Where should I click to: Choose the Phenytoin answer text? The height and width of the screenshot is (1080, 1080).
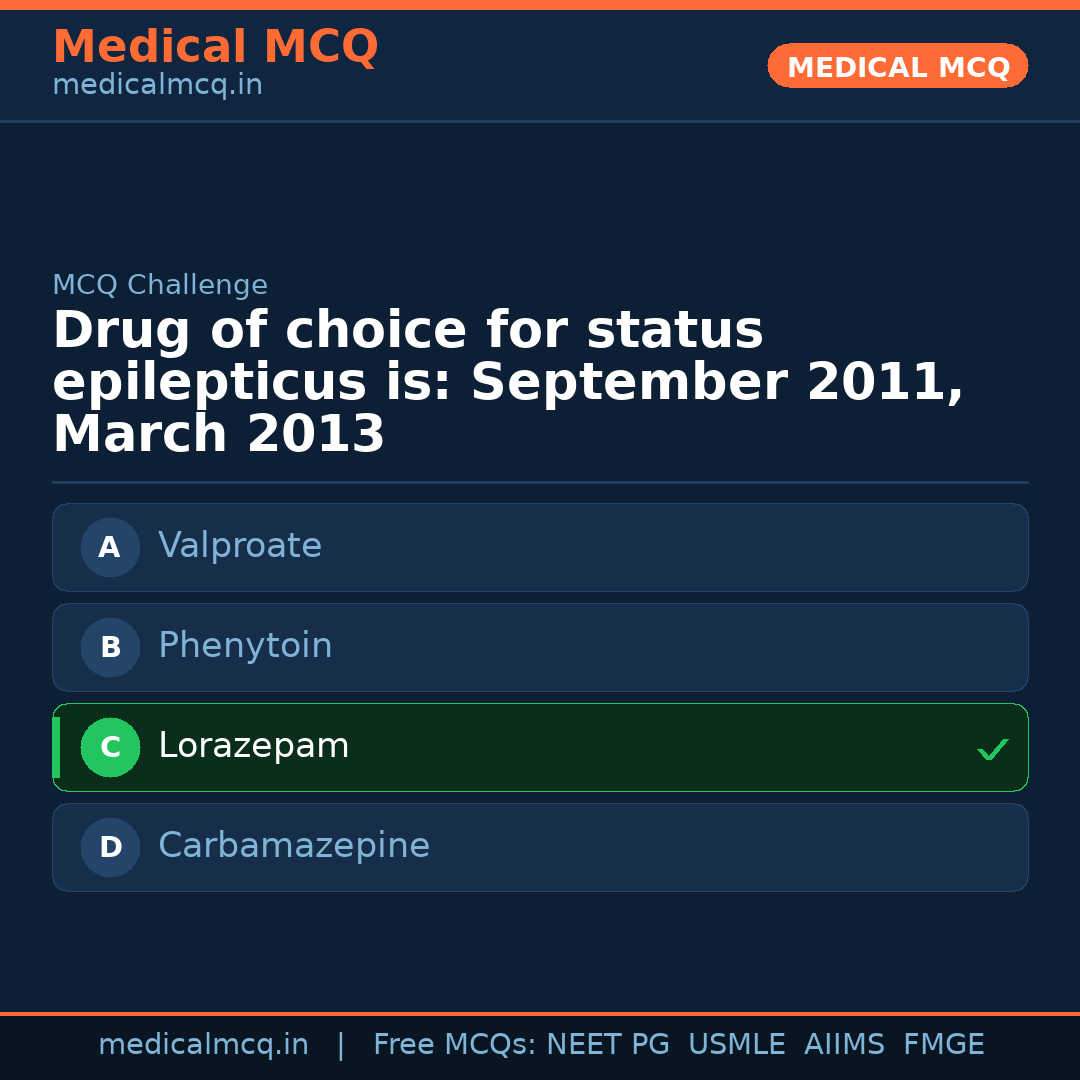[245, 646]
